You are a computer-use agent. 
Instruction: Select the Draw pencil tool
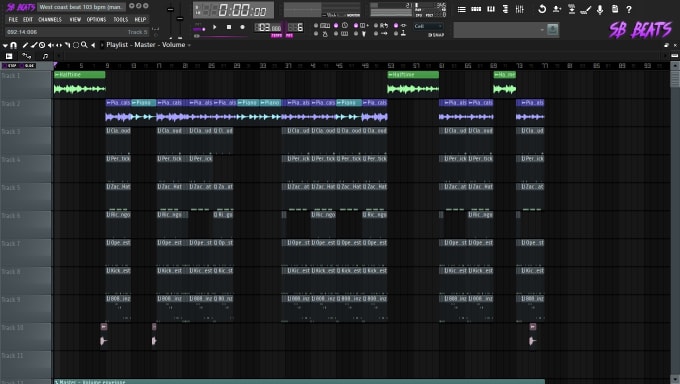coord(25,45)
